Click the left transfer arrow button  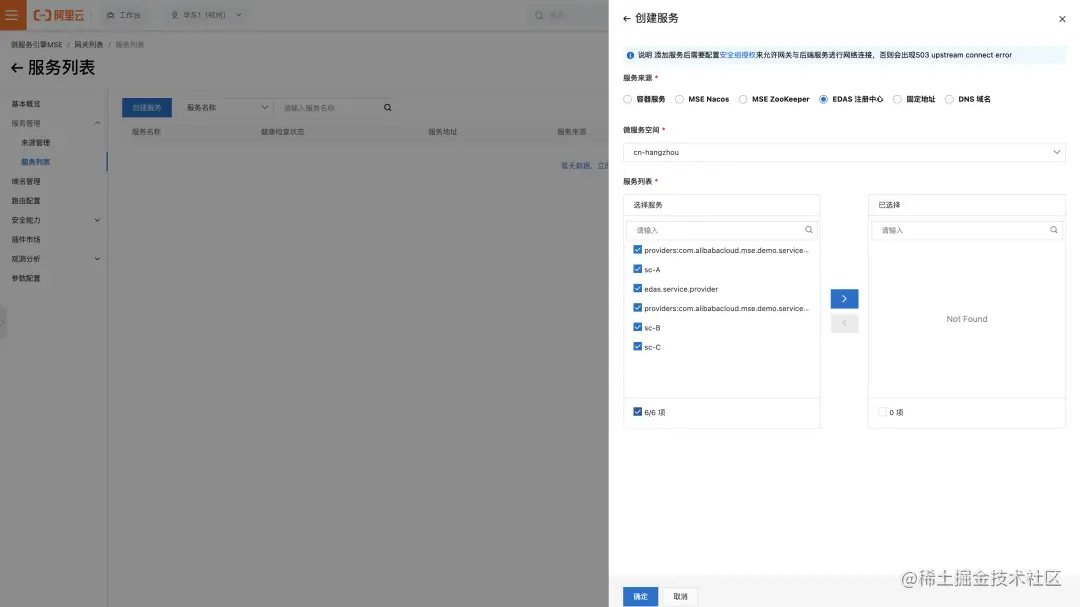pyautogui.click(x=844, y=323)
